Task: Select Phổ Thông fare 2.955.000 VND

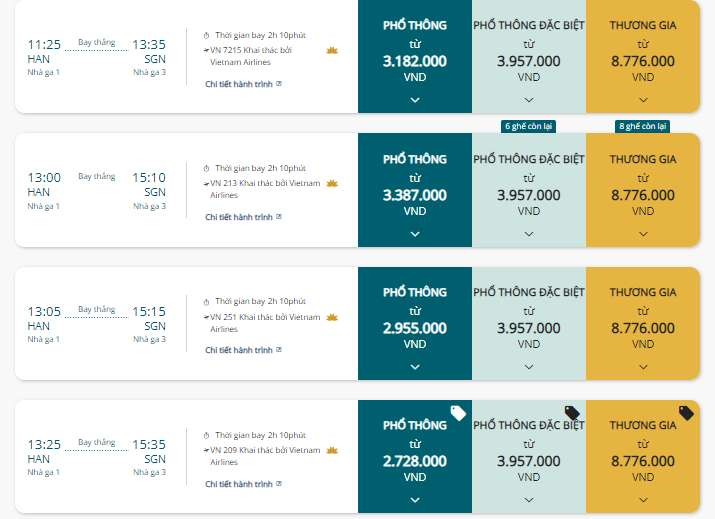Action: pyautogui.click(x=415, y=323)
